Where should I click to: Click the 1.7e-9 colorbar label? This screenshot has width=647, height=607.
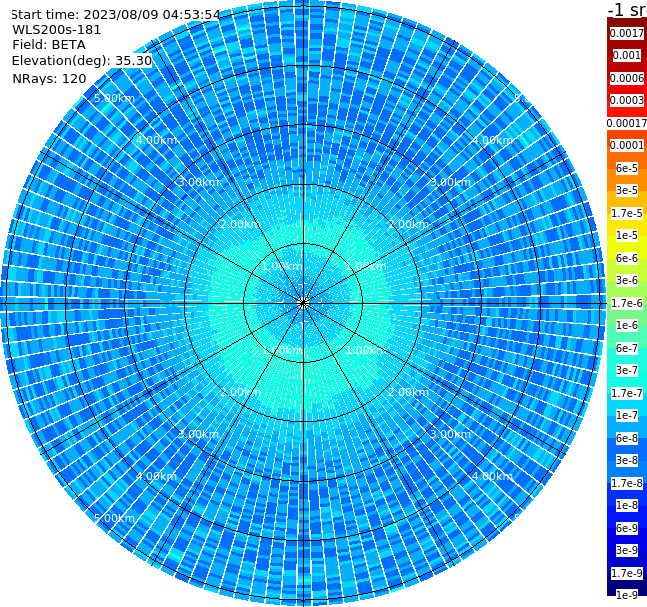(x=627, y=573)
